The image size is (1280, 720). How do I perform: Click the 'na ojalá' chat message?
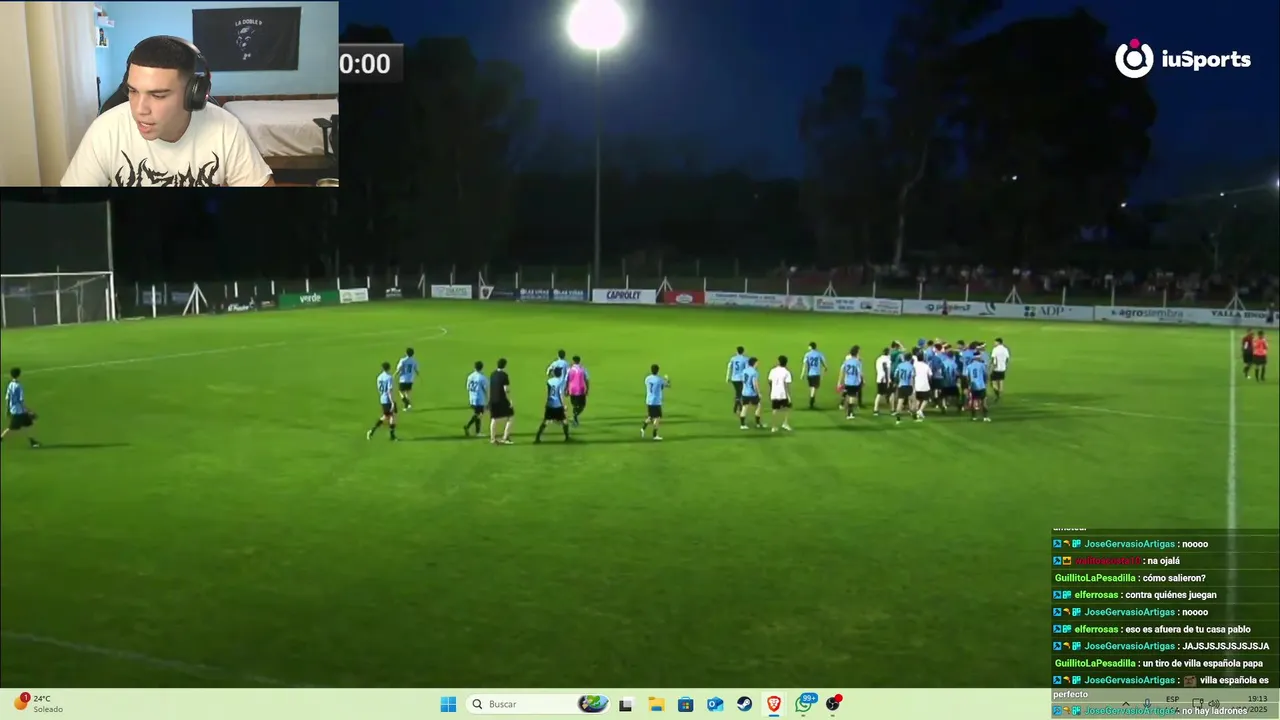(1163, 561)
